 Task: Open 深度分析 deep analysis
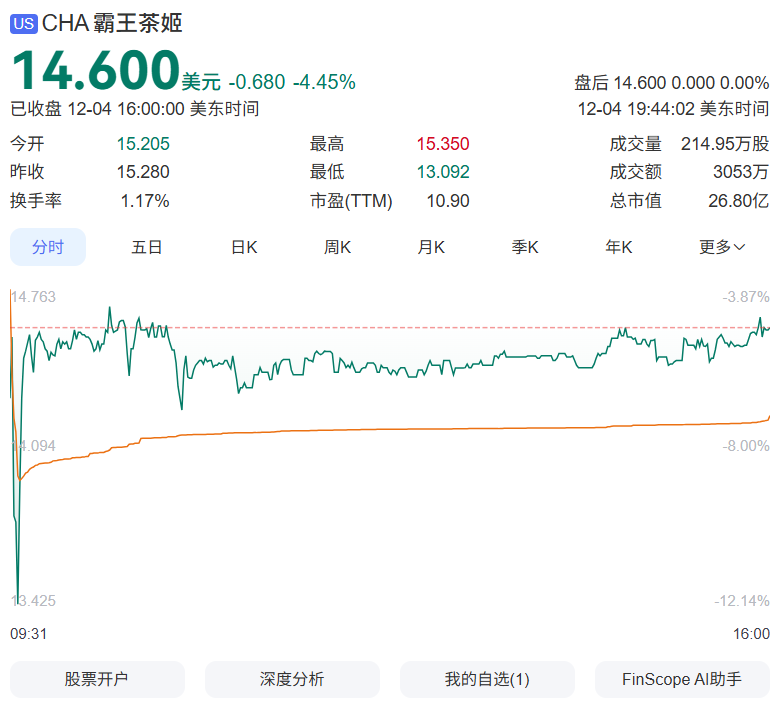tap(292, 679)
